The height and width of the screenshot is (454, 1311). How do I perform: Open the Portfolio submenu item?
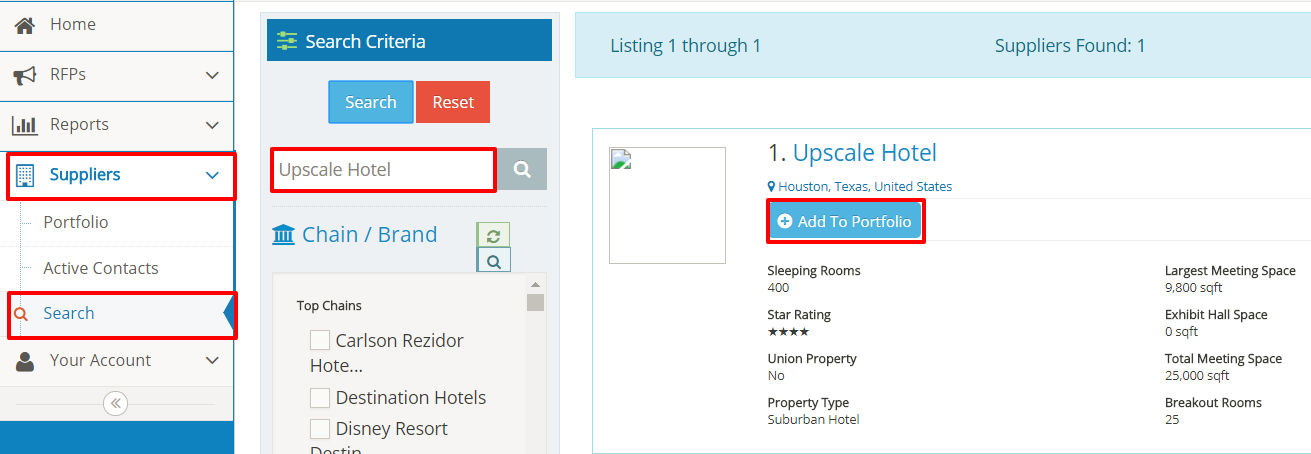click(x=76, y=222)
